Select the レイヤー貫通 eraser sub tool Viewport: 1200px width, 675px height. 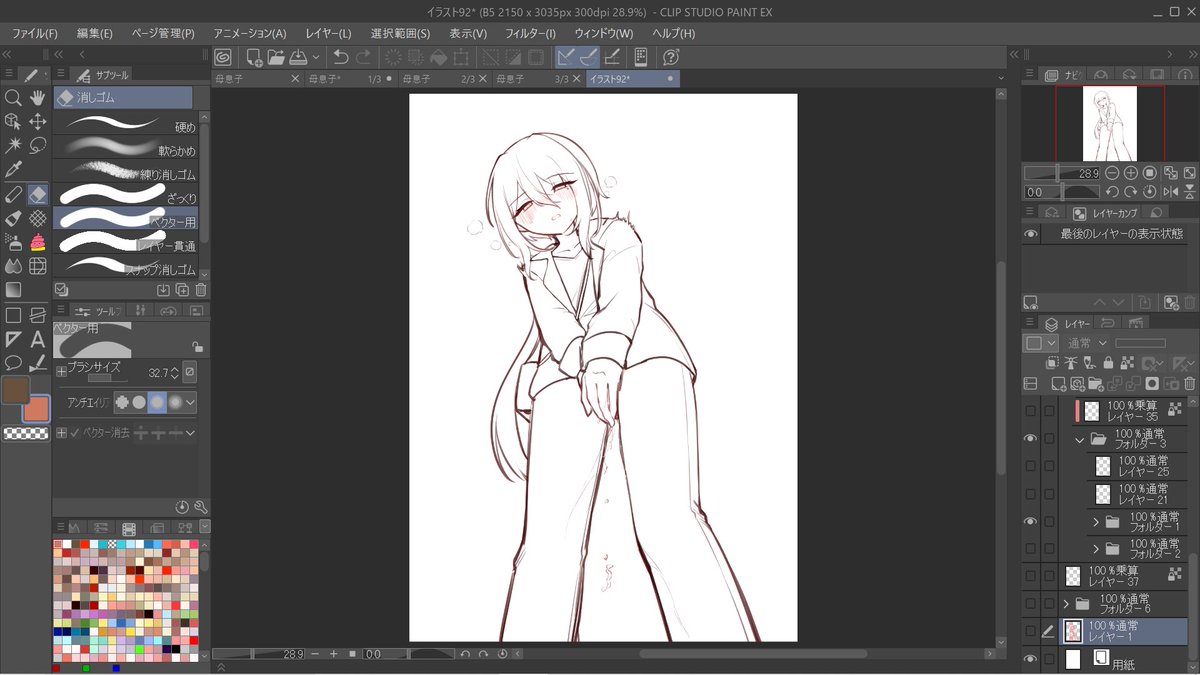[x=127, y=240]
